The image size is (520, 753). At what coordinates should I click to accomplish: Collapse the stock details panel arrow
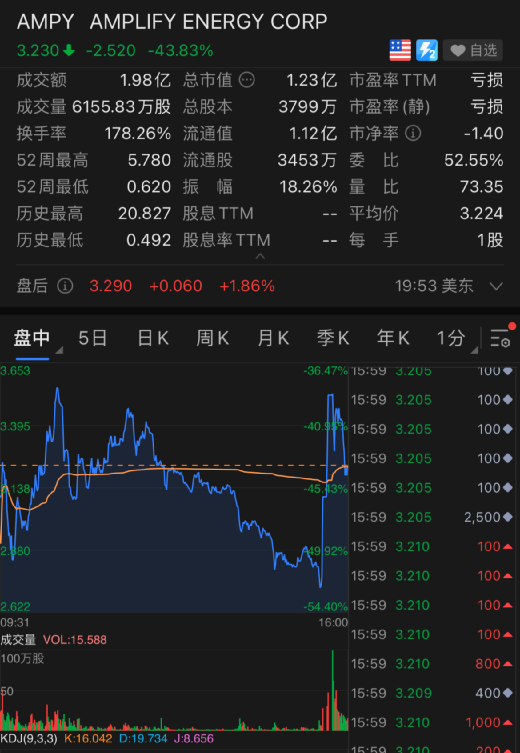click(x=260, y=256)
